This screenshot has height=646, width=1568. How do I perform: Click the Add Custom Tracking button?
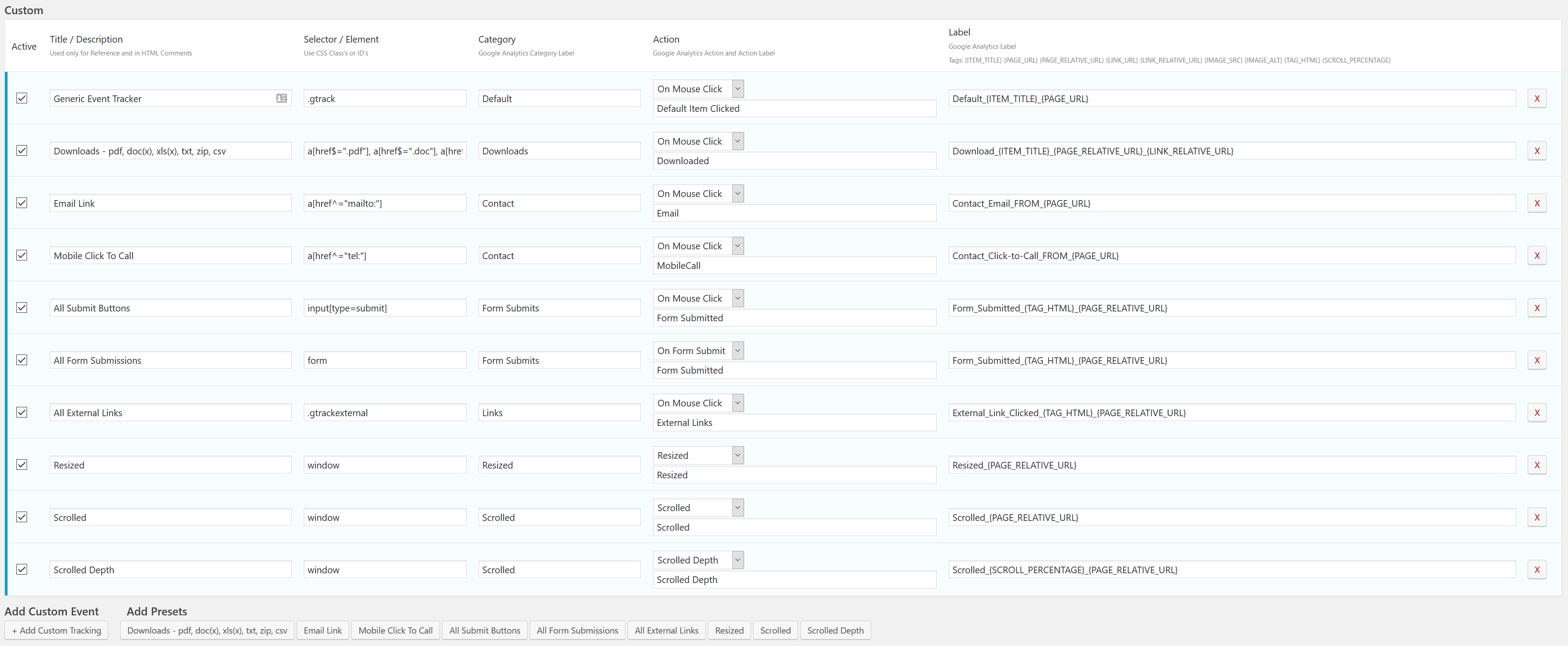56,630
